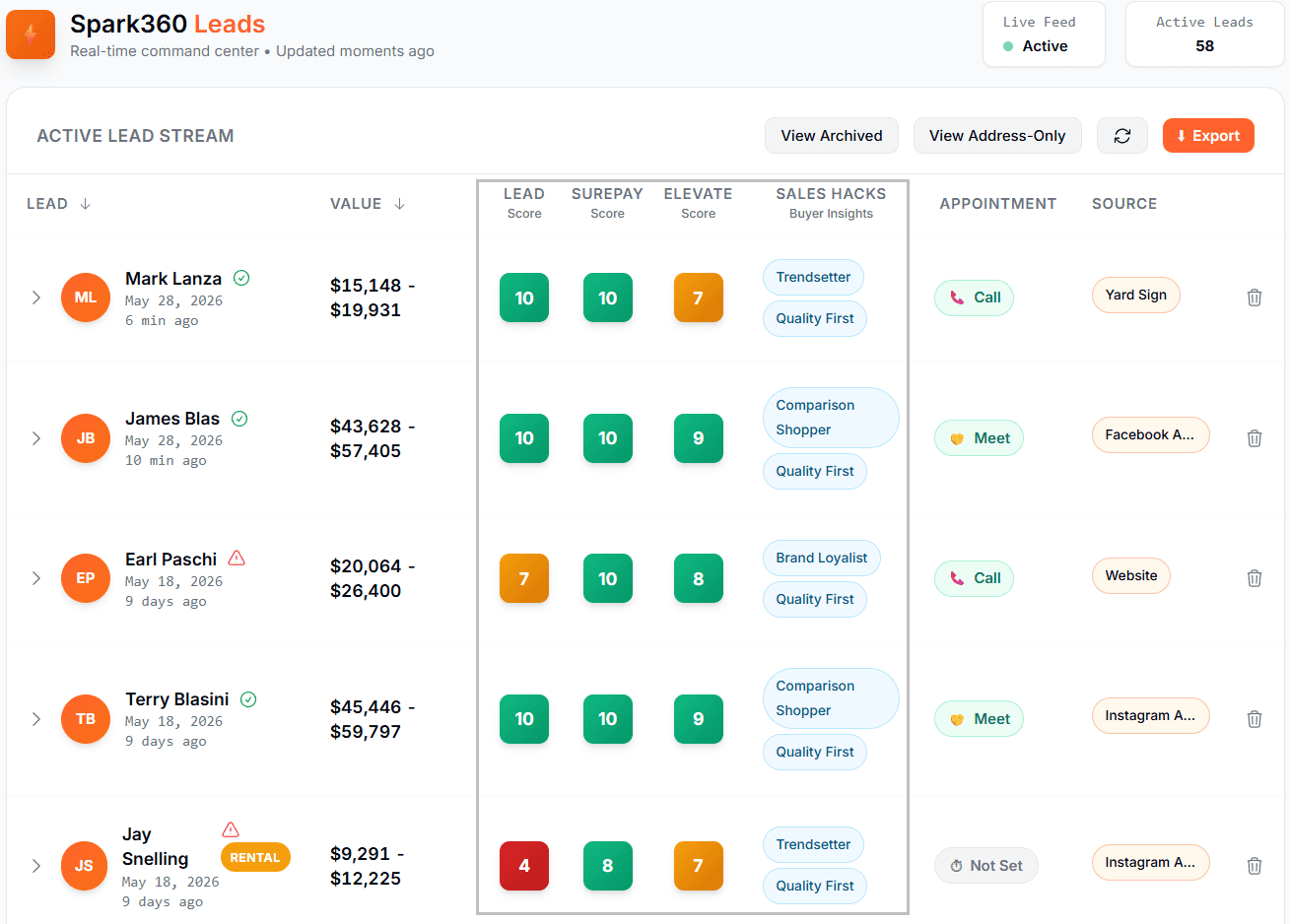Click the warning triangle next to Earl Paschi
The height and width of the screenshot is (924, 1290).
237,558
